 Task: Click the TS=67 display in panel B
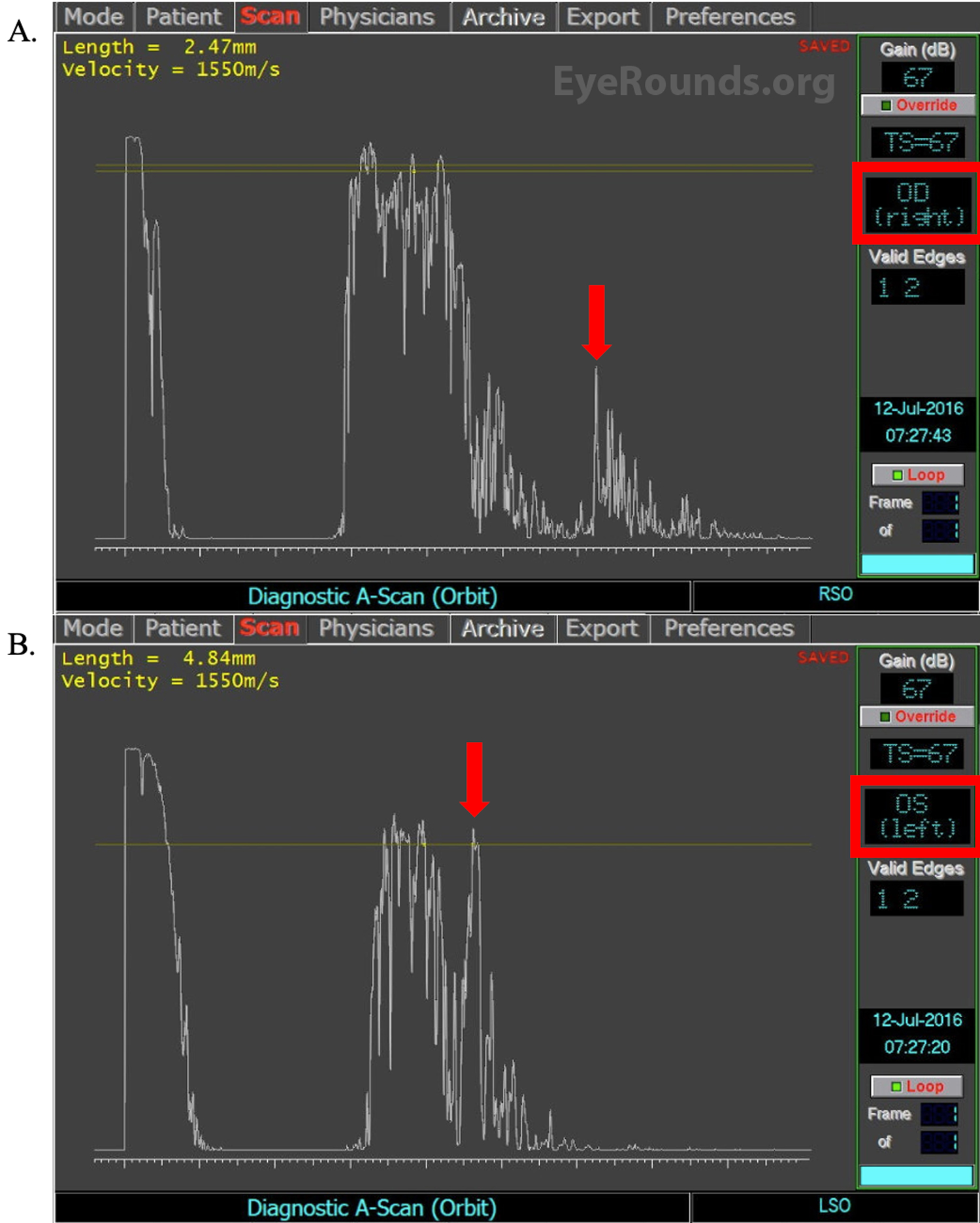[x=917, y=754]
